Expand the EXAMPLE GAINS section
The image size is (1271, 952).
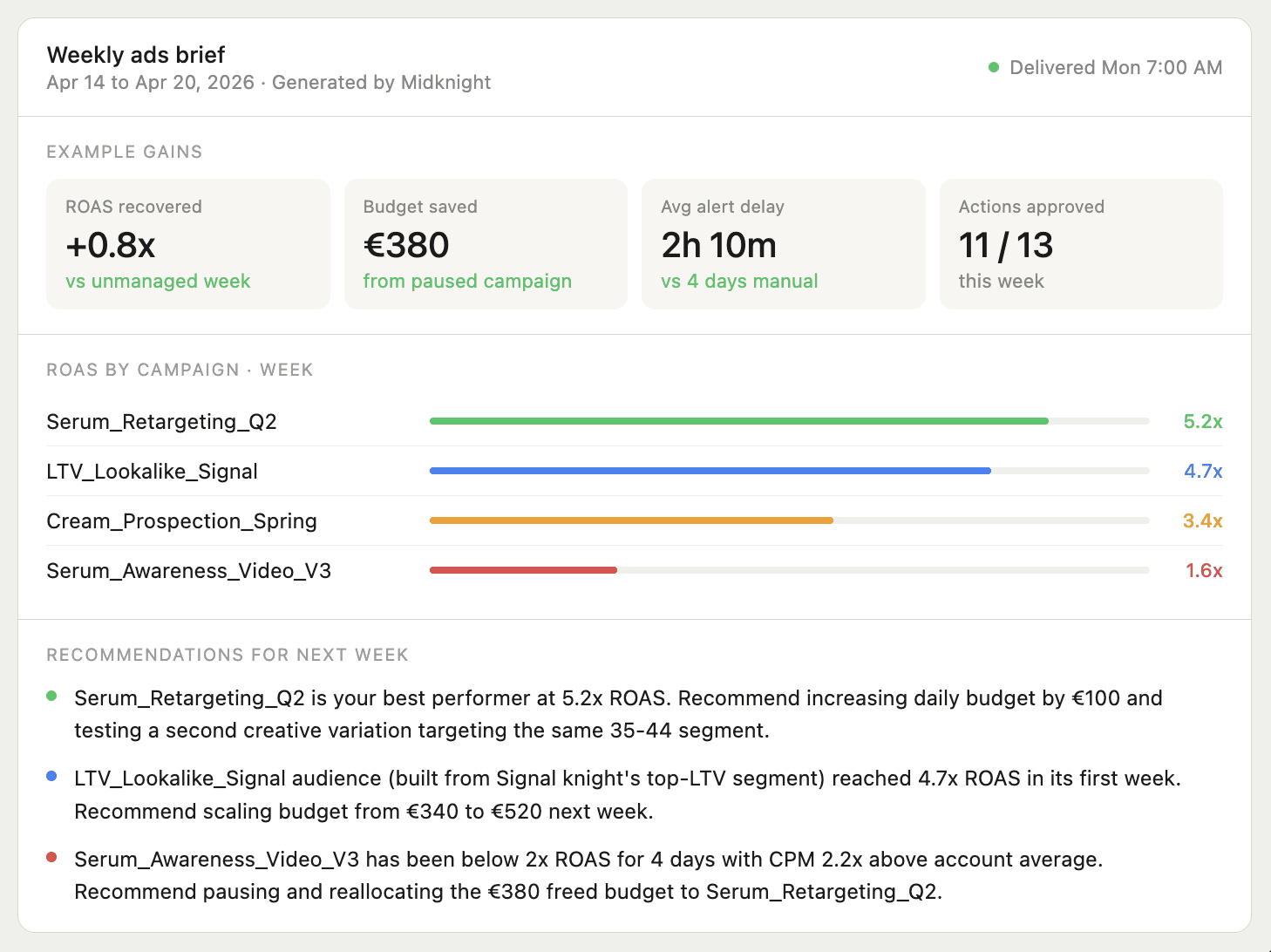(x=125, y=151)
